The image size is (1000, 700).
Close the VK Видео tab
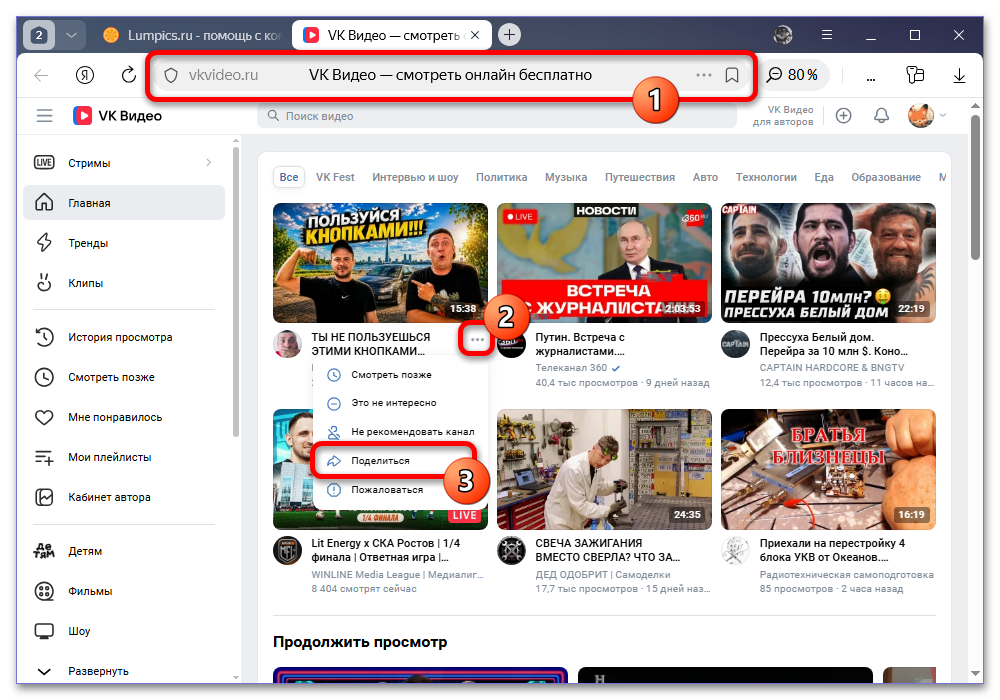click(475, 35)
